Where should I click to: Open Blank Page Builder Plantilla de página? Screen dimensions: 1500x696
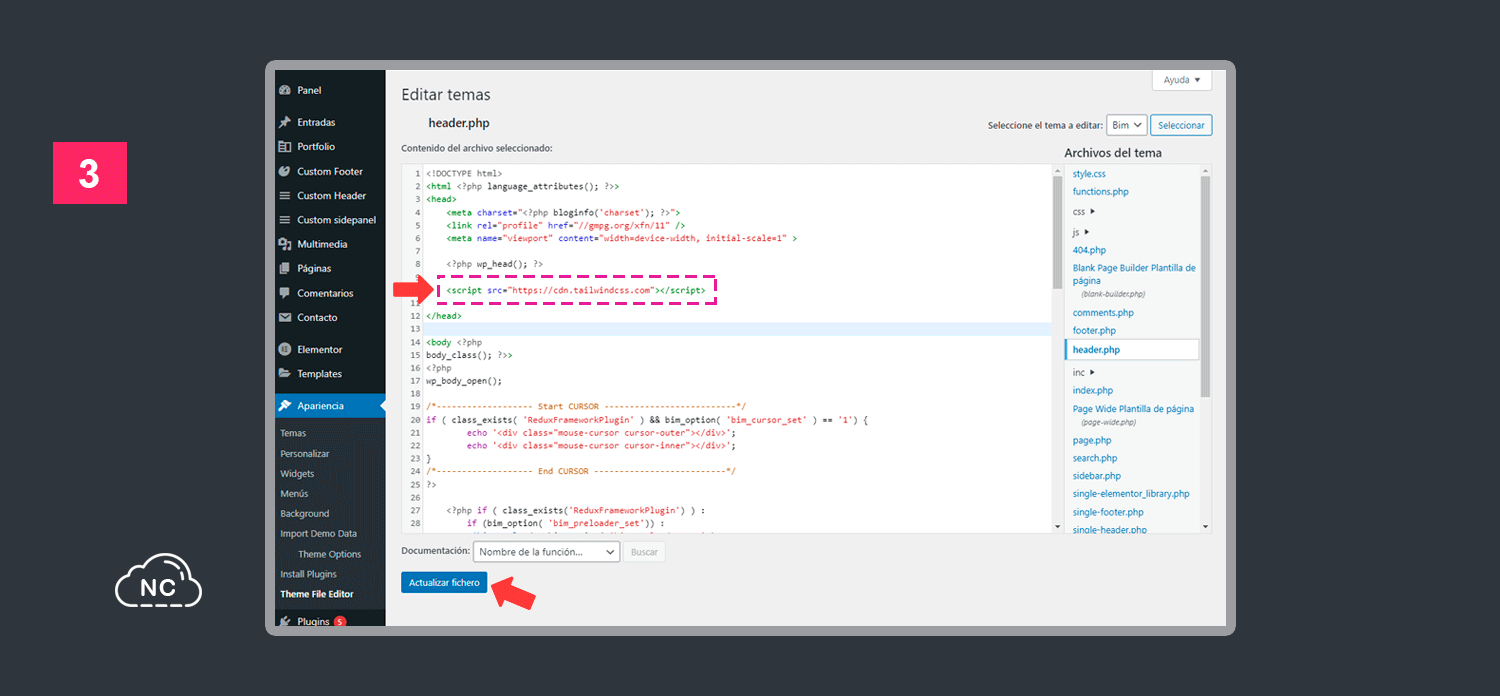tap(1134, 274)
